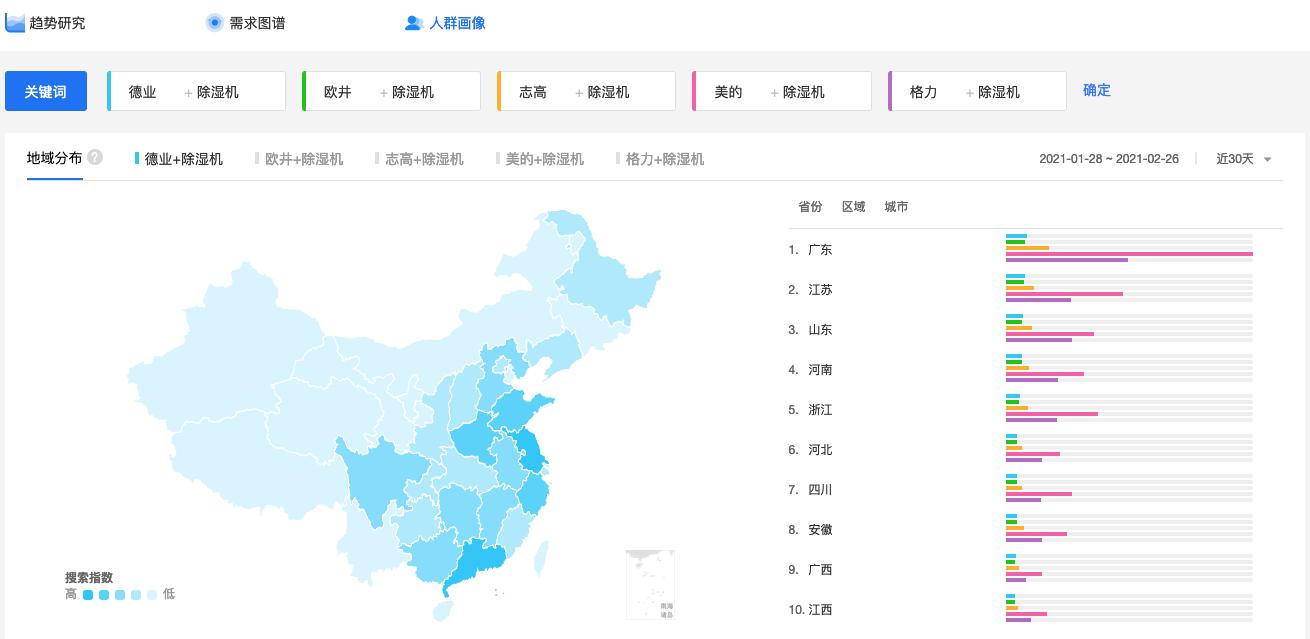Click the 南海诸岛 inset map

(650, 584)
